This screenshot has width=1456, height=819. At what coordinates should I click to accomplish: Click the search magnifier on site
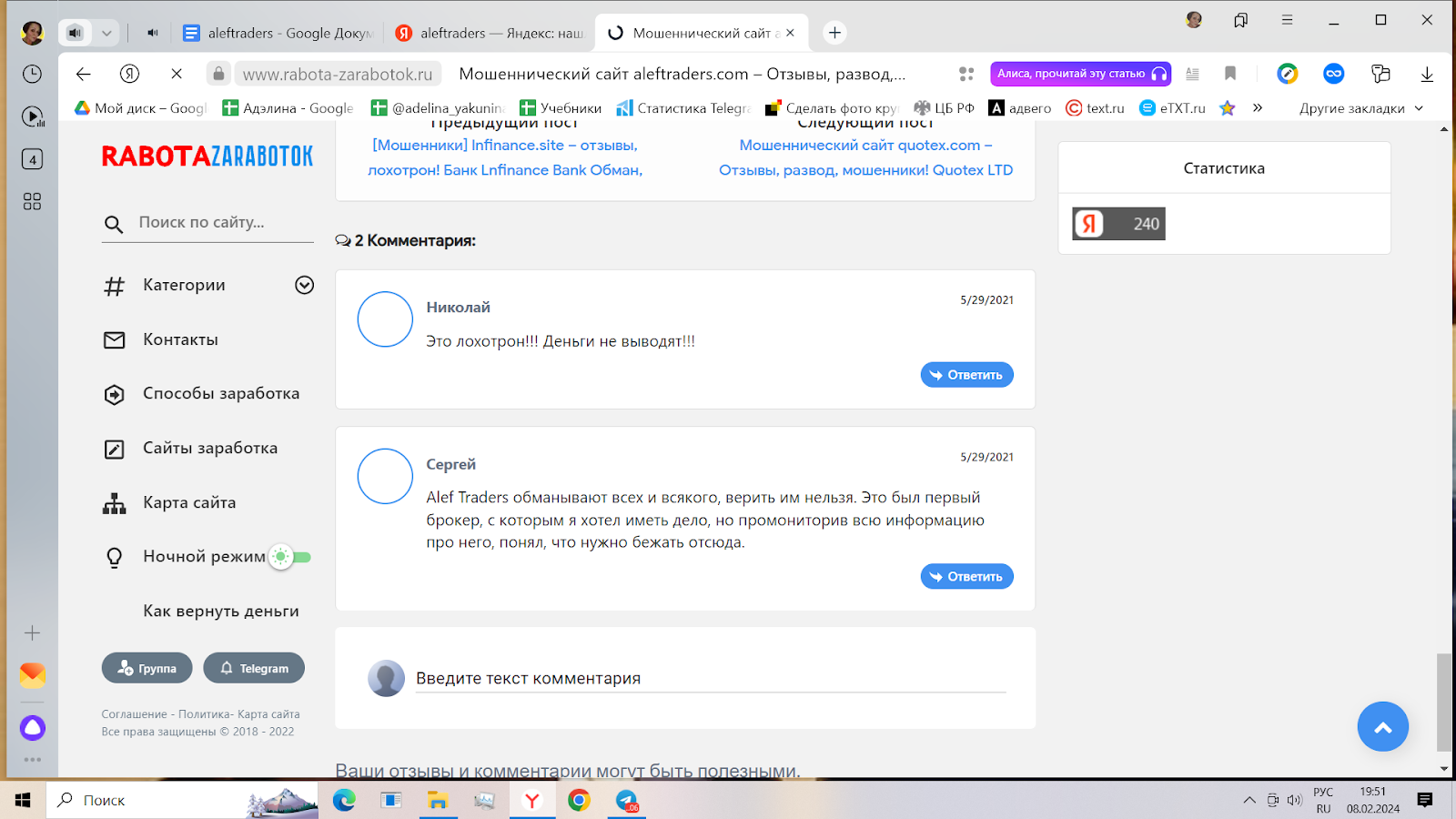(x=114, y=224)
